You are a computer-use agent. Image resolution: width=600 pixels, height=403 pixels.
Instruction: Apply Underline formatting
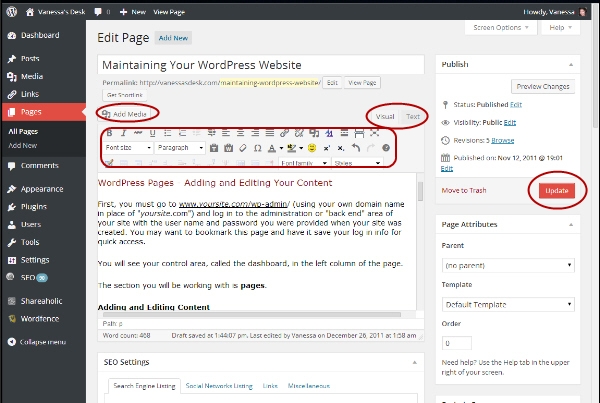pyautogui.click(x=152, y=133)
